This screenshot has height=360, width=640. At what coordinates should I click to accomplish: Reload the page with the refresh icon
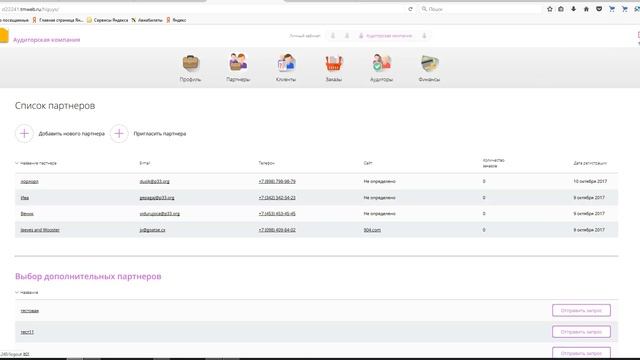point(410,9)
